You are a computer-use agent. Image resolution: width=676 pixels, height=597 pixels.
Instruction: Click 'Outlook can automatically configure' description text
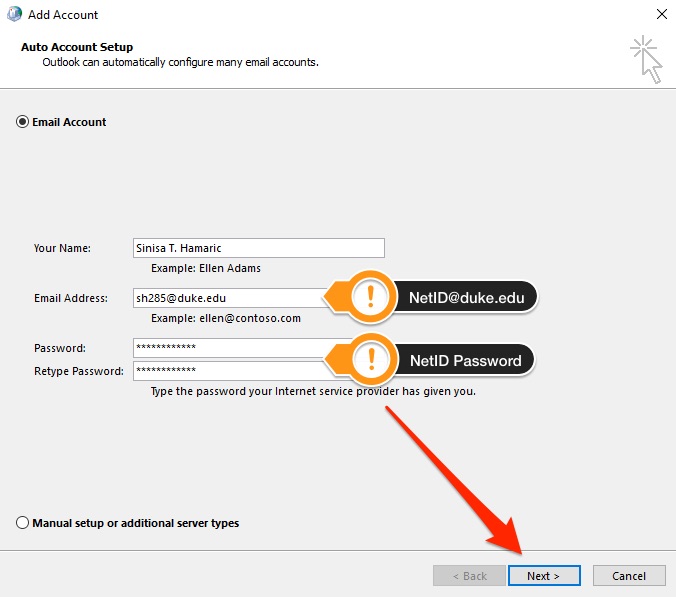pyautogui.click(x=180, y=63)
